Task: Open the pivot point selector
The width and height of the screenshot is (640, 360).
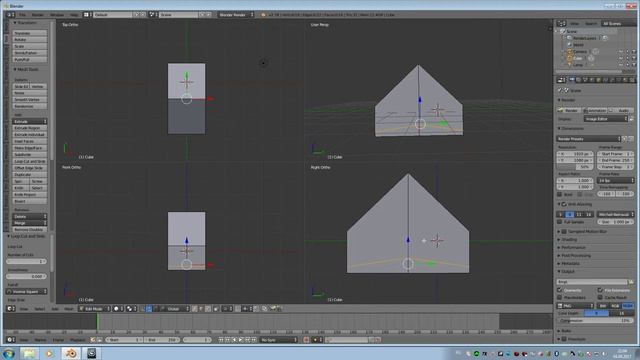Action: [131, 309]
